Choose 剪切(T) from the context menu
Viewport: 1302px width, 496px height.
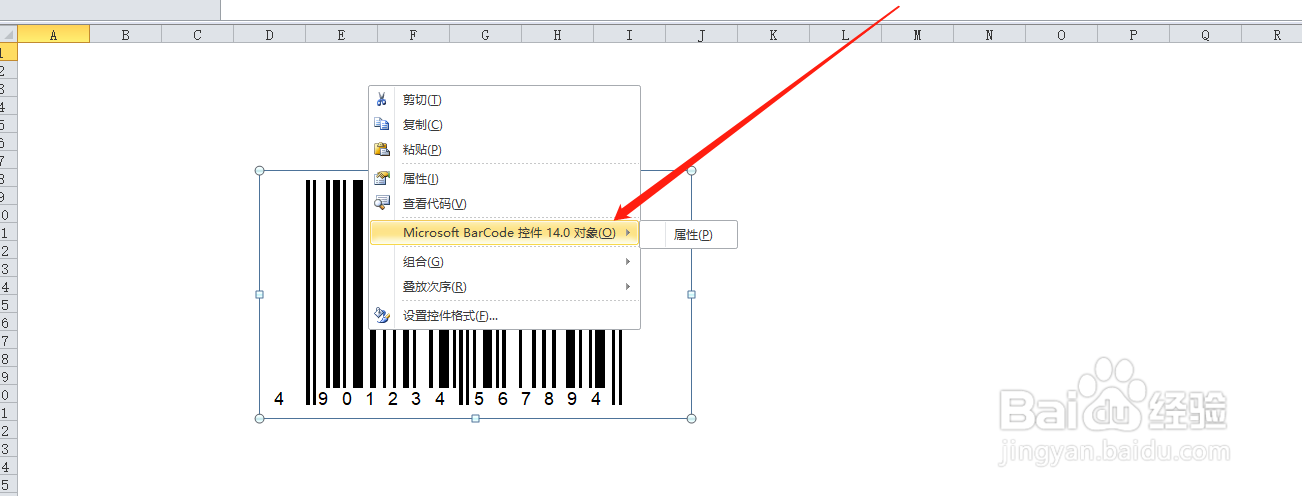pos(504,100)
